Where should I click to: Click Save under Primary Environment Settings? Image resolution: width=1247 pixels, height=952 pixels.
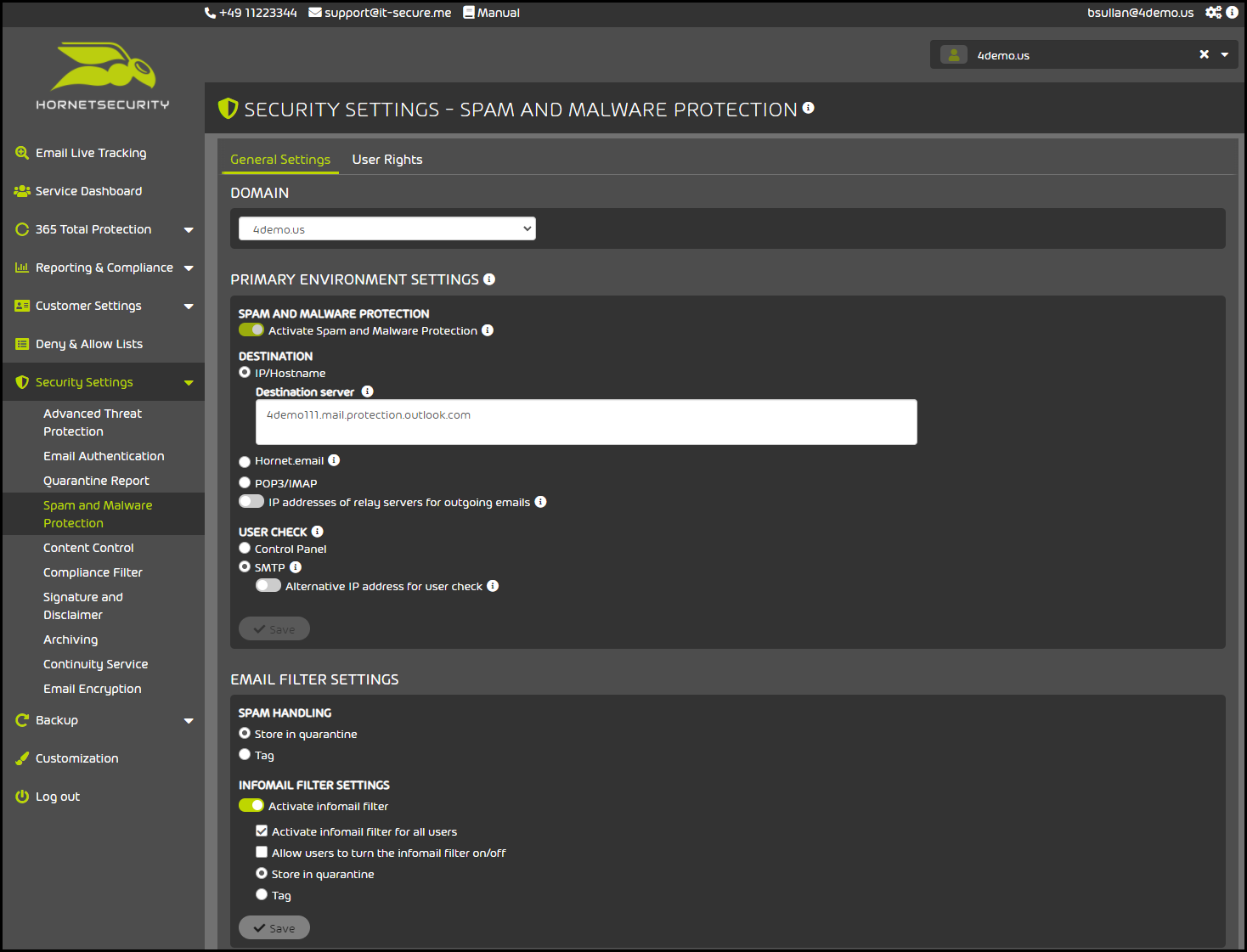coord(274,629)
